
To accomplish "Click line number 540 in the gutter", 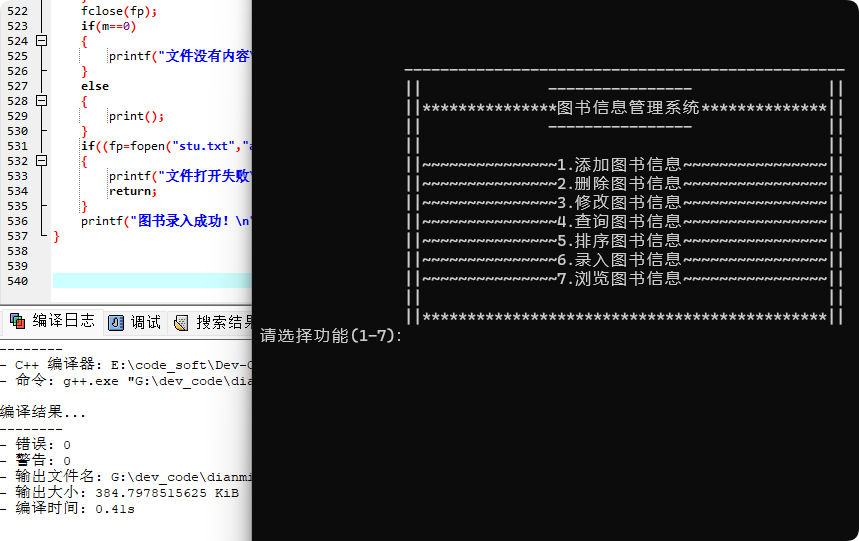I will [18, 281].
